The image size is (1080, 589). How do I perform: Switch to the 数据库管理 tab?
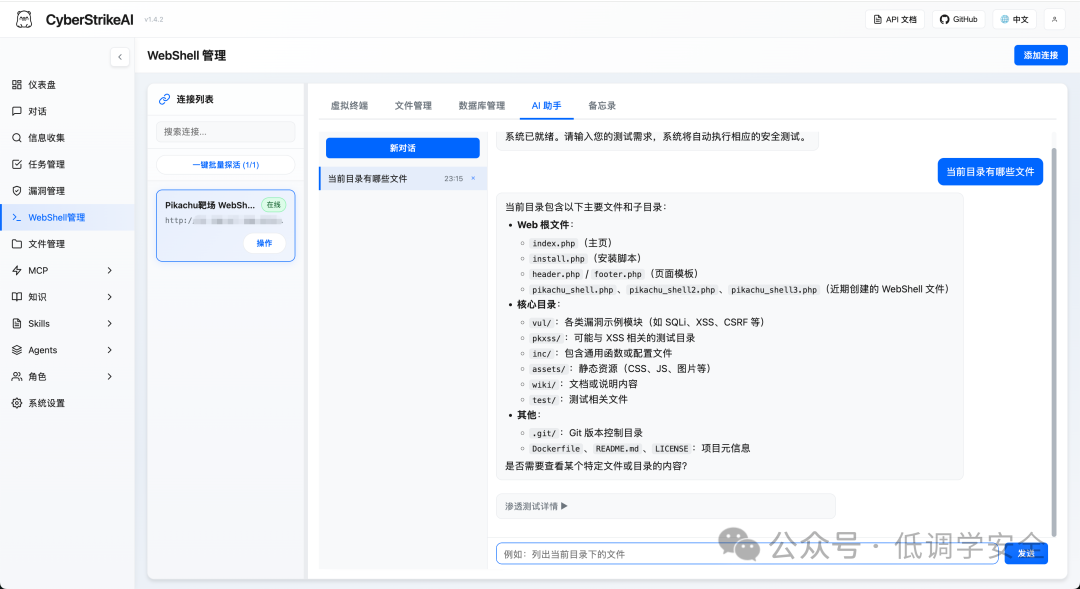482,105
